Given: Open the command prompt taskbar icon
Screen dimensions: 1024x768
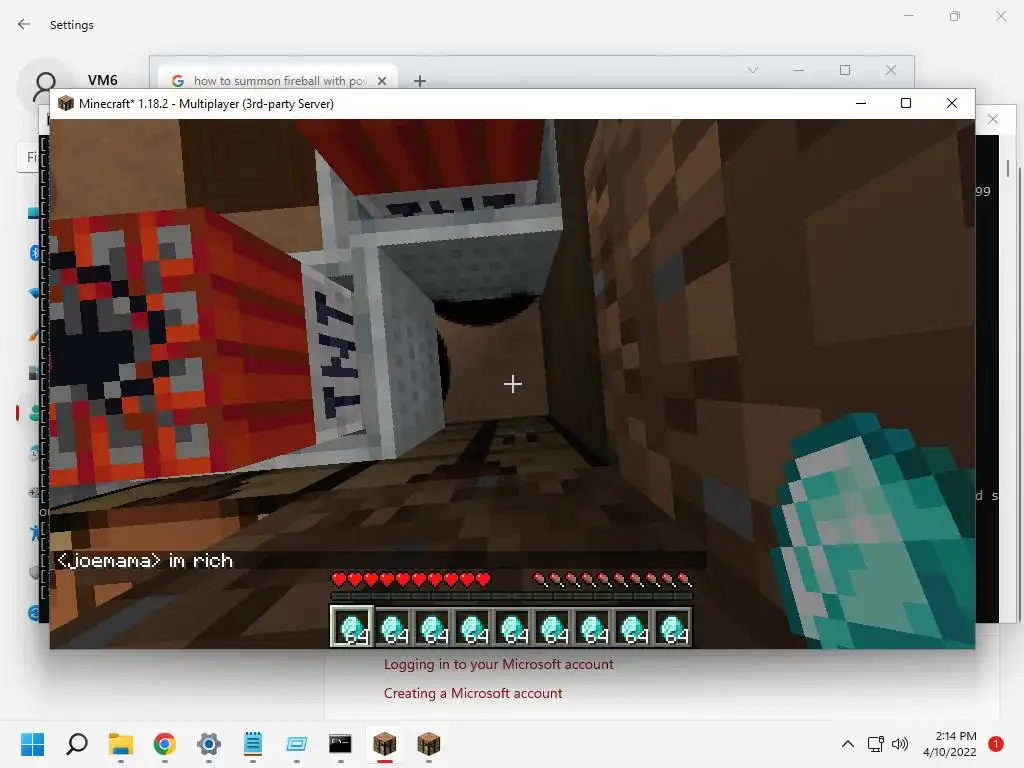Looking at the screenshot, I should pyautogui.click(x=340, y=744).
